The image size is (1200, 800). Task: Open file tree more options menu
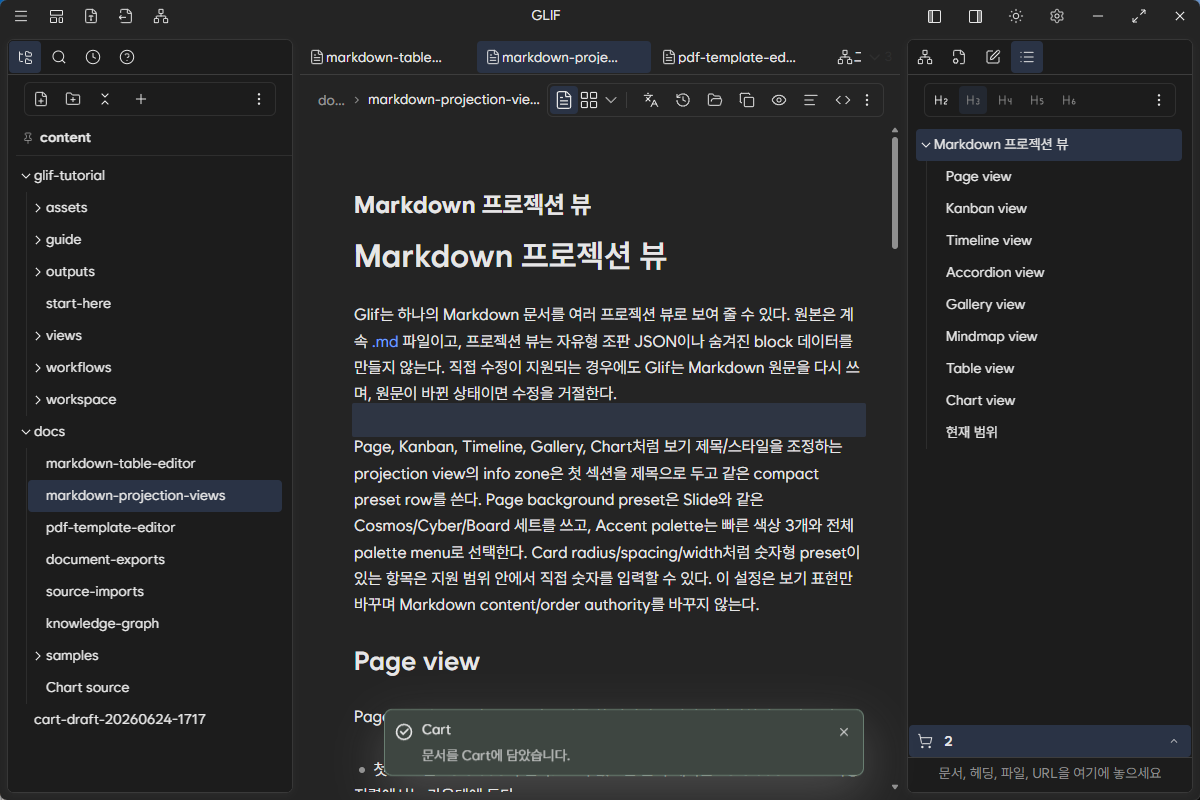point(259,99)
